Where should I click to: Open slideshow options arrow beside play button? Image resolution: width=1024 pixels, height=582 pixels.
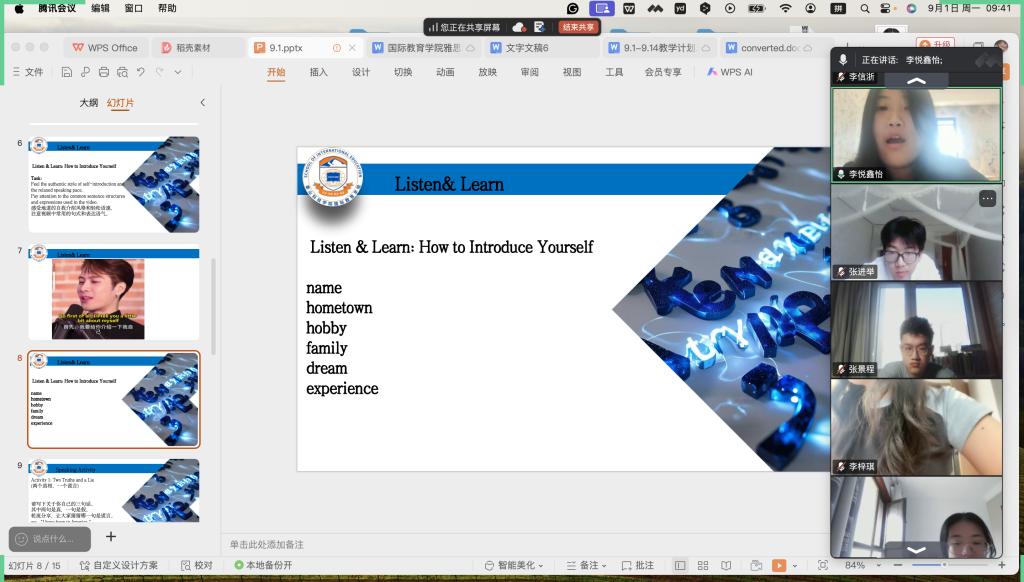coord(794,566)
